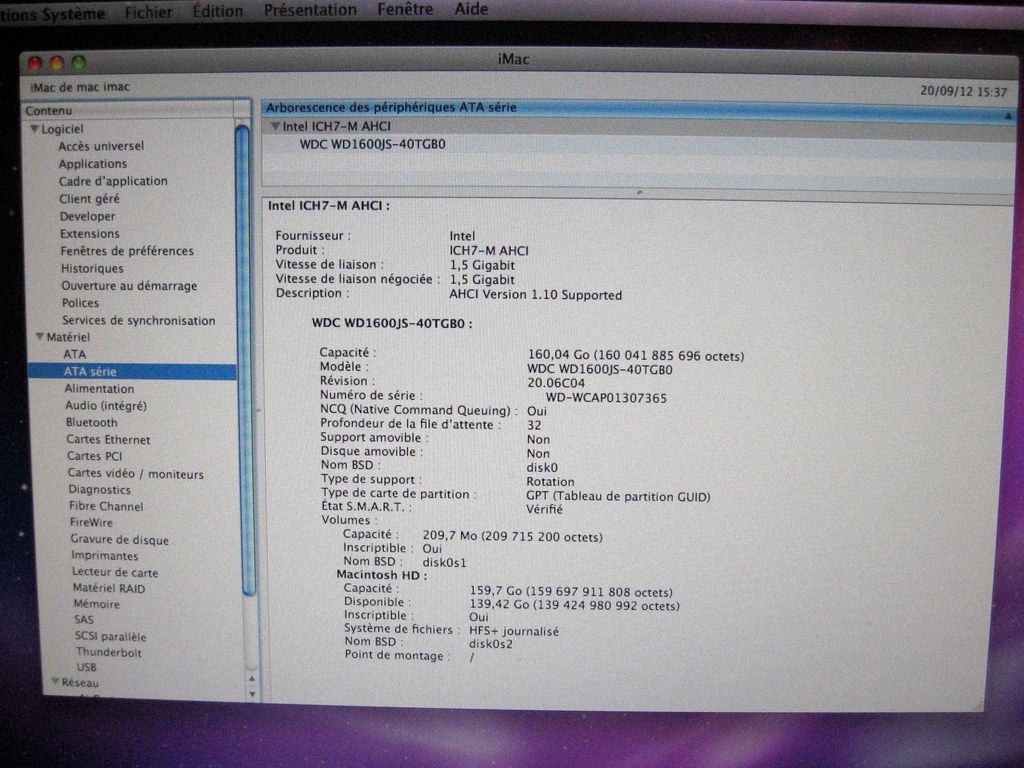Viewport: 1024px width, 768px height.
Task: Open the Aide menu
Action: tap(472, 8)
